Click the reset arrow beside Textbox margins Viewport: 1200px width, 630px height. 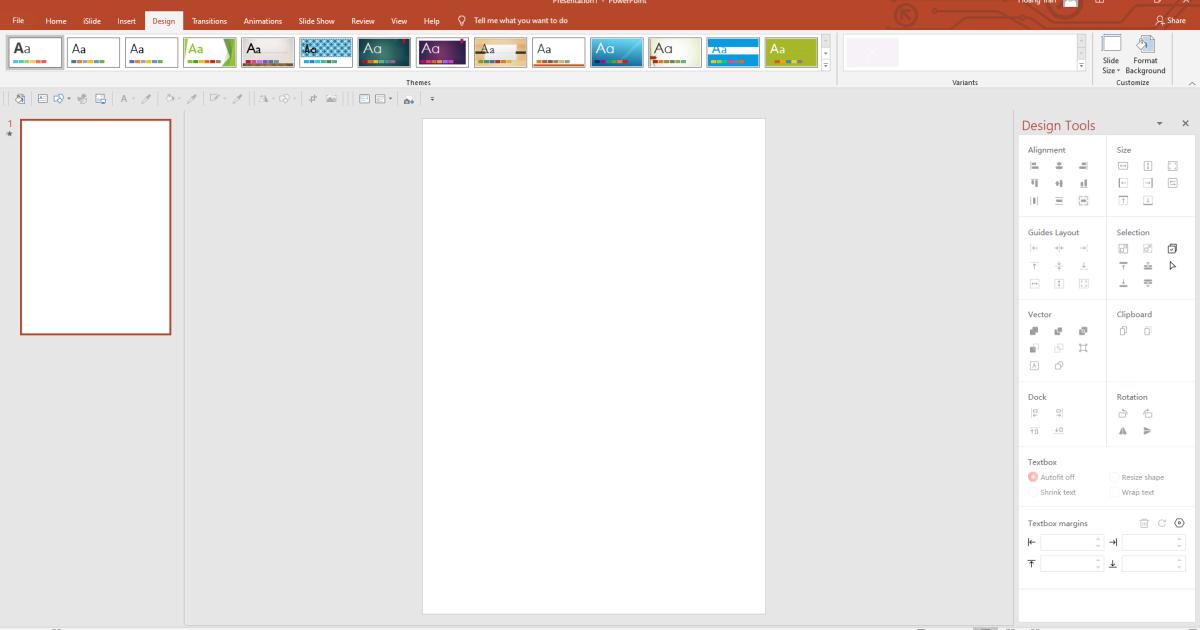tap(1162, 521)
